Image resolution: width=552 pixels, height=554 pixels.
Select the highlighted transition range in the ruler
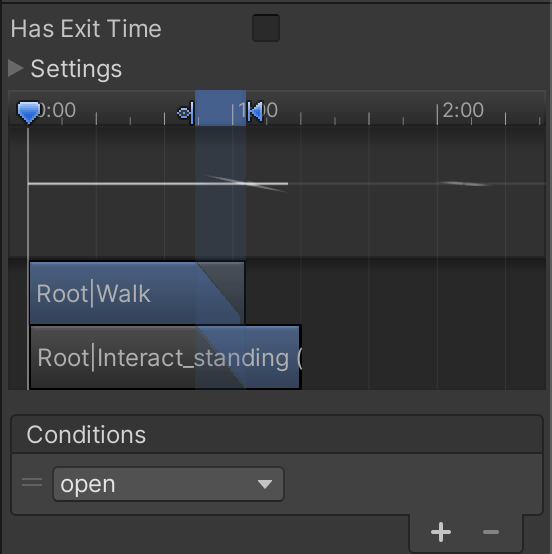(220, 108)
